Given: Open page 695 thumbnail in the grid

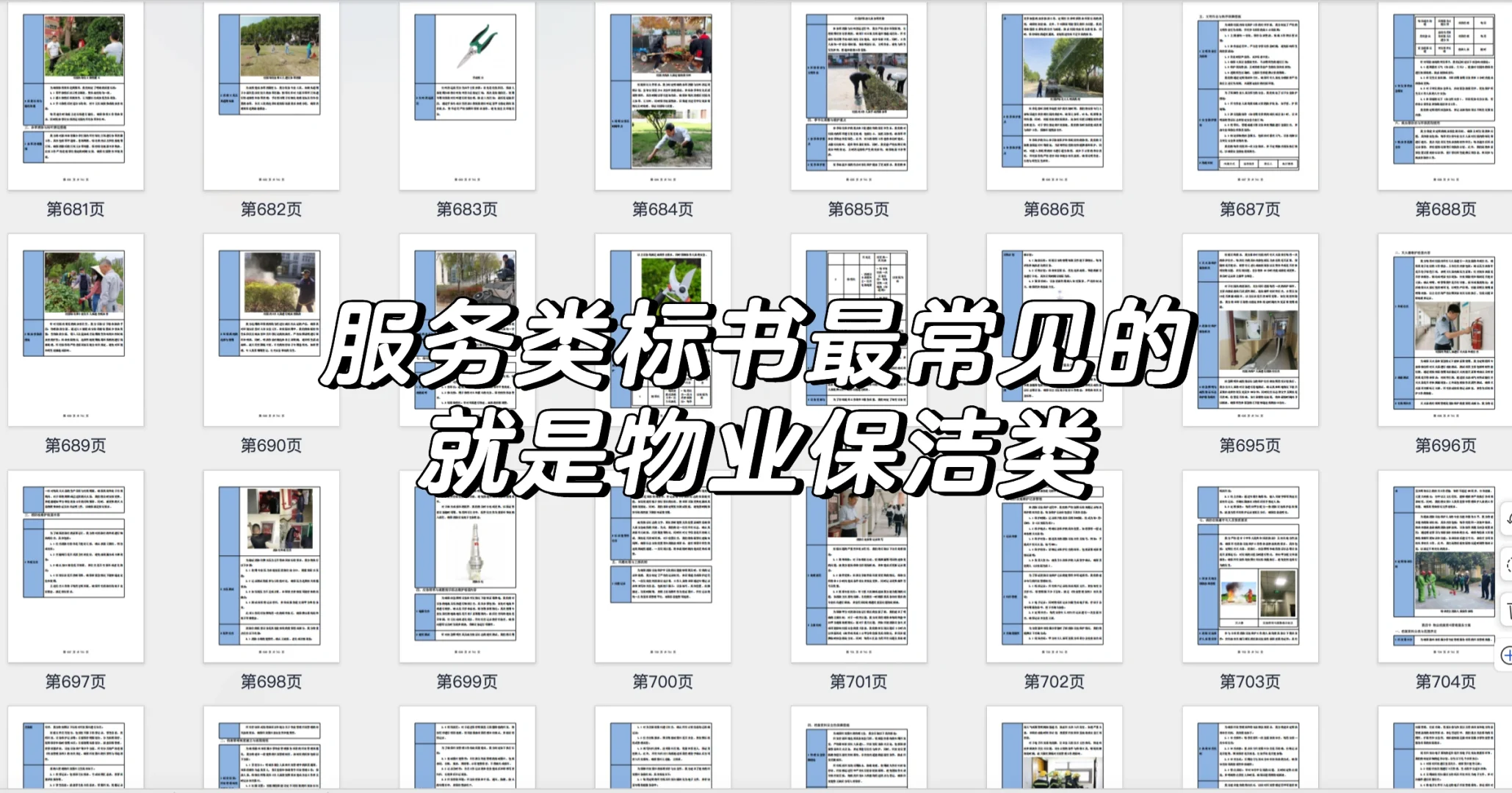Looking at the screenshot, I should [1248, 330].
